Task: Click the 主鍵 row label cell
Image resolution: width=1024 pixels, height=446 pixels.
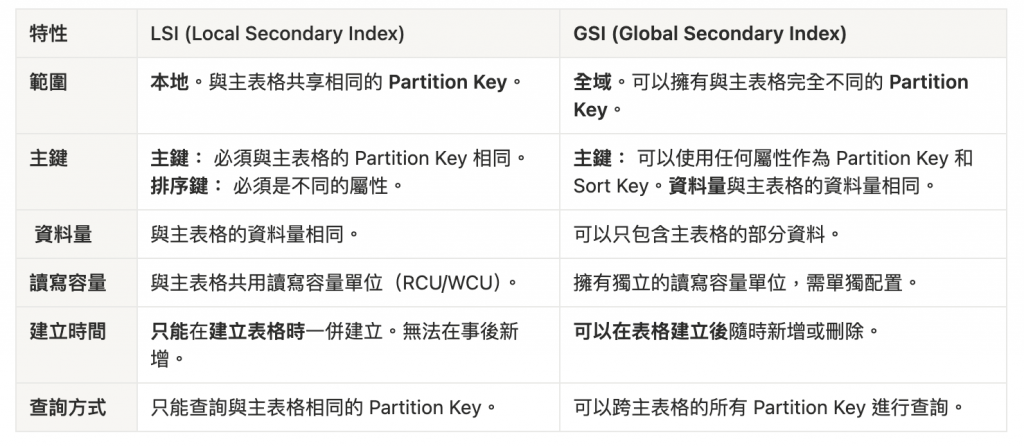Action: click(76, 172)
